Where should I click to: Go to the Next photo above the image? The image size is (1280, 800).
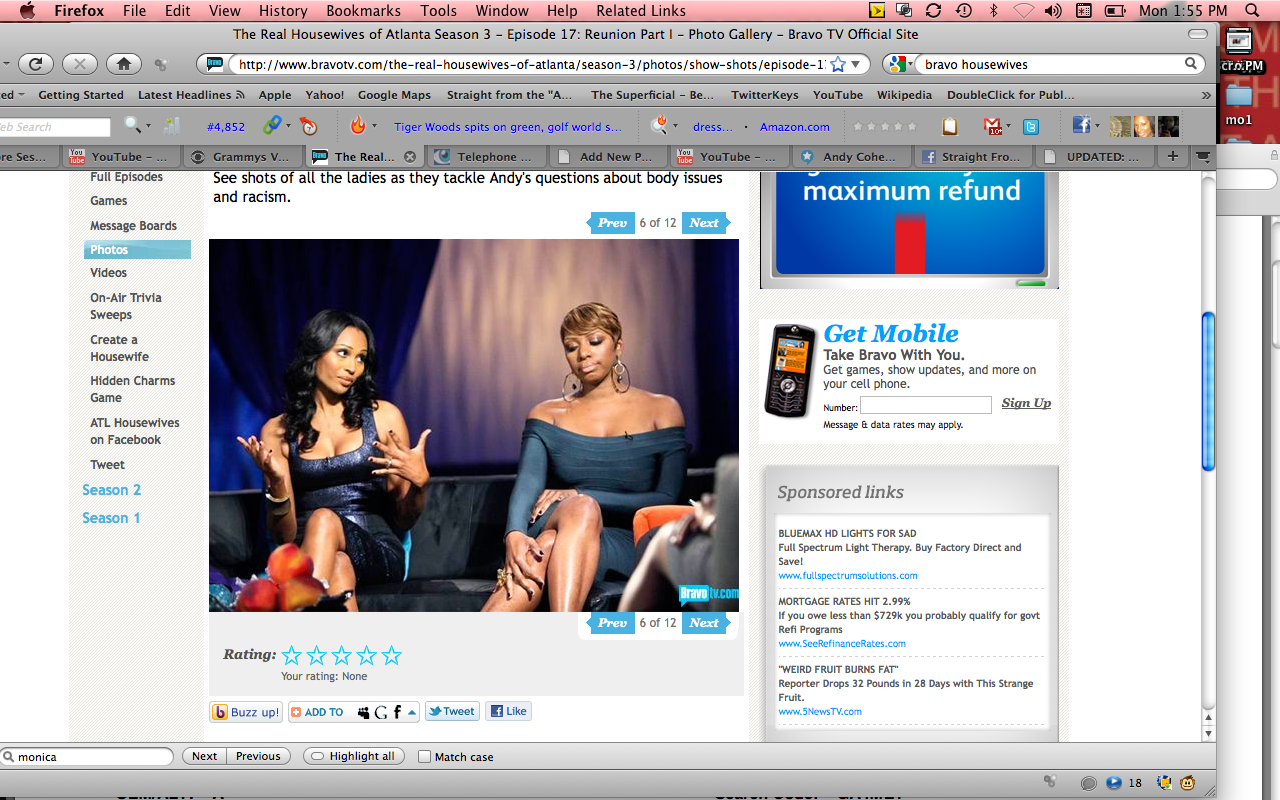(x=704, y=223)
